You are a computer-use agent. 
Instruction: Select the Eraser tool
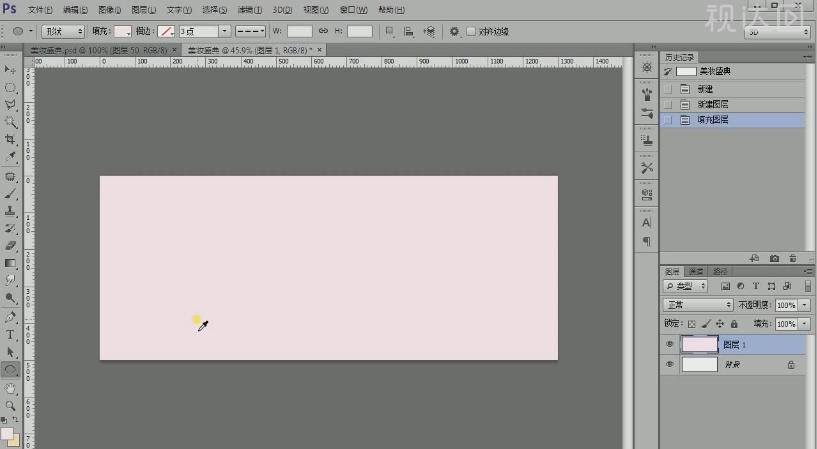coord(10,245)
